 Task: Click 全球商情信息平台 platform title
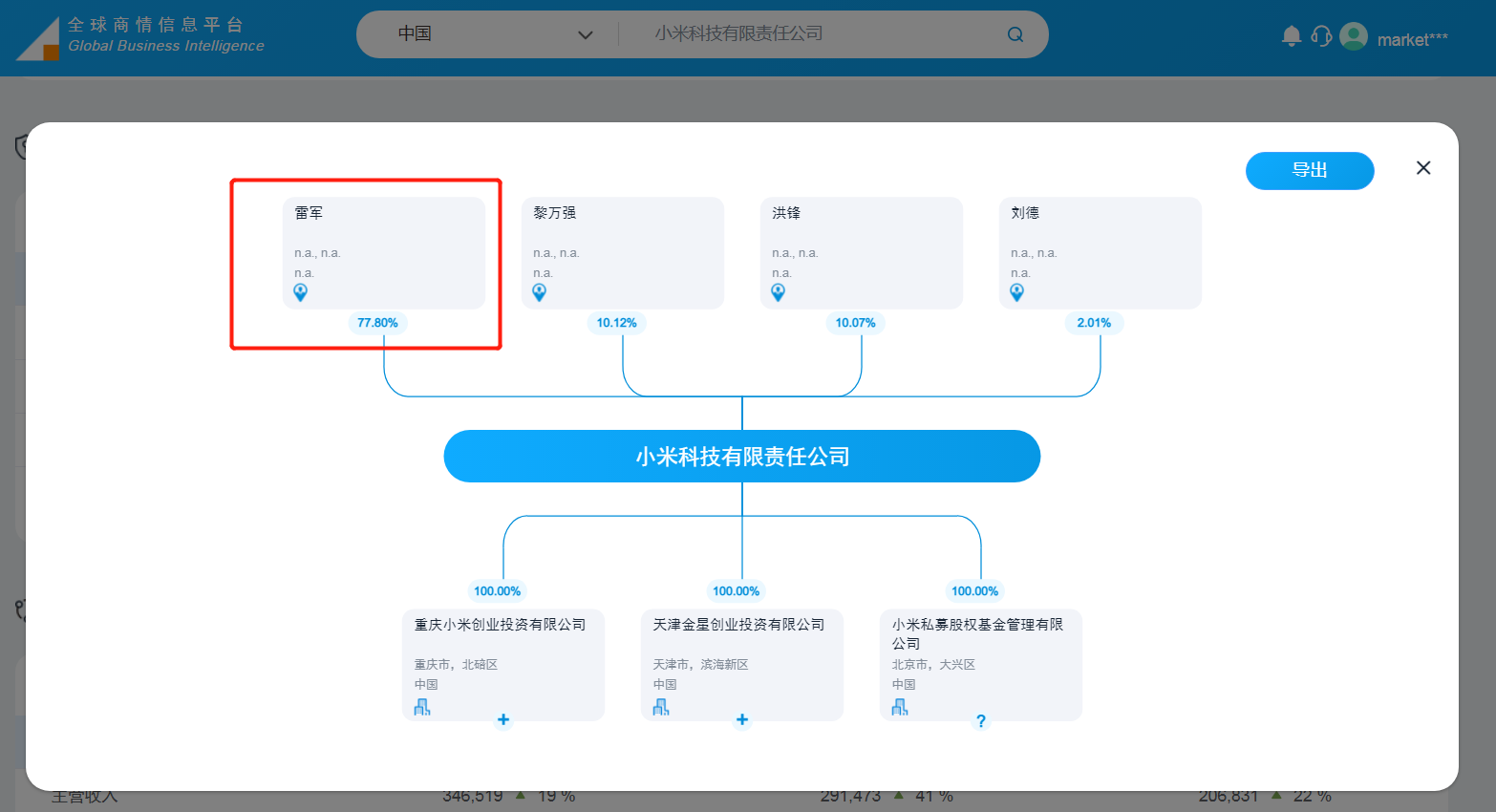156,25
